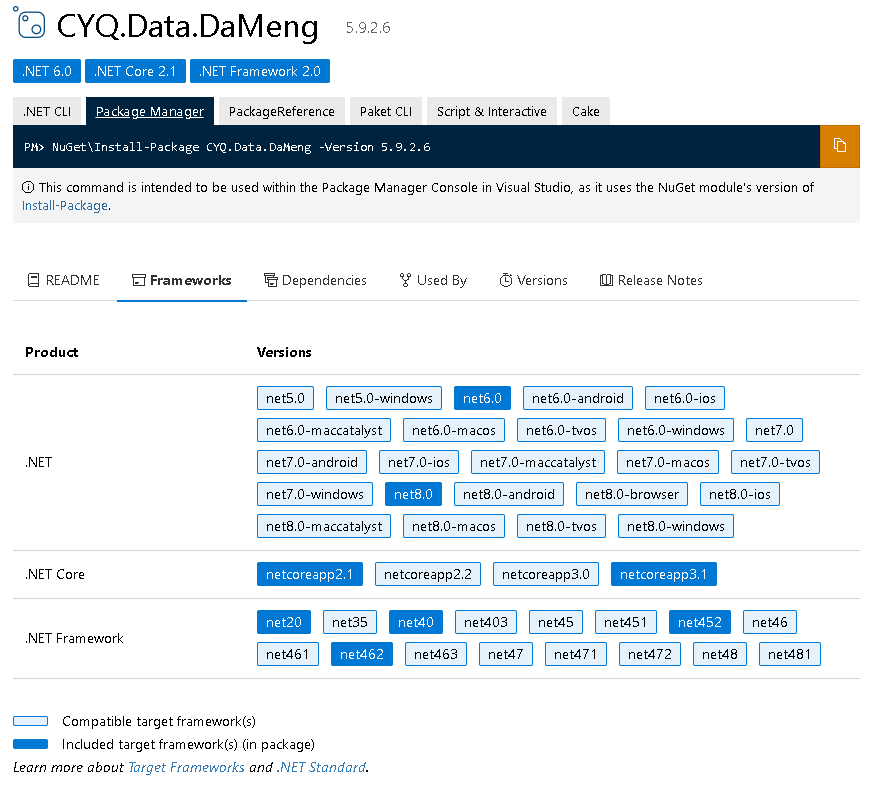Open the README tab icon
Image resolution: width=886 pixels, height=794 pixels.
[x=30, y=280]
